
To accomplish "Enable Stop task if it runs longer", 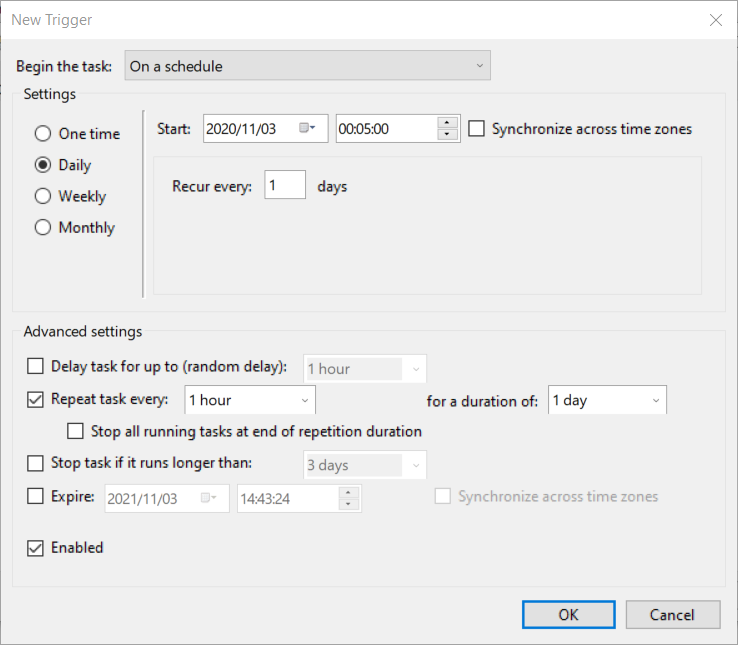I will point(36,464).
